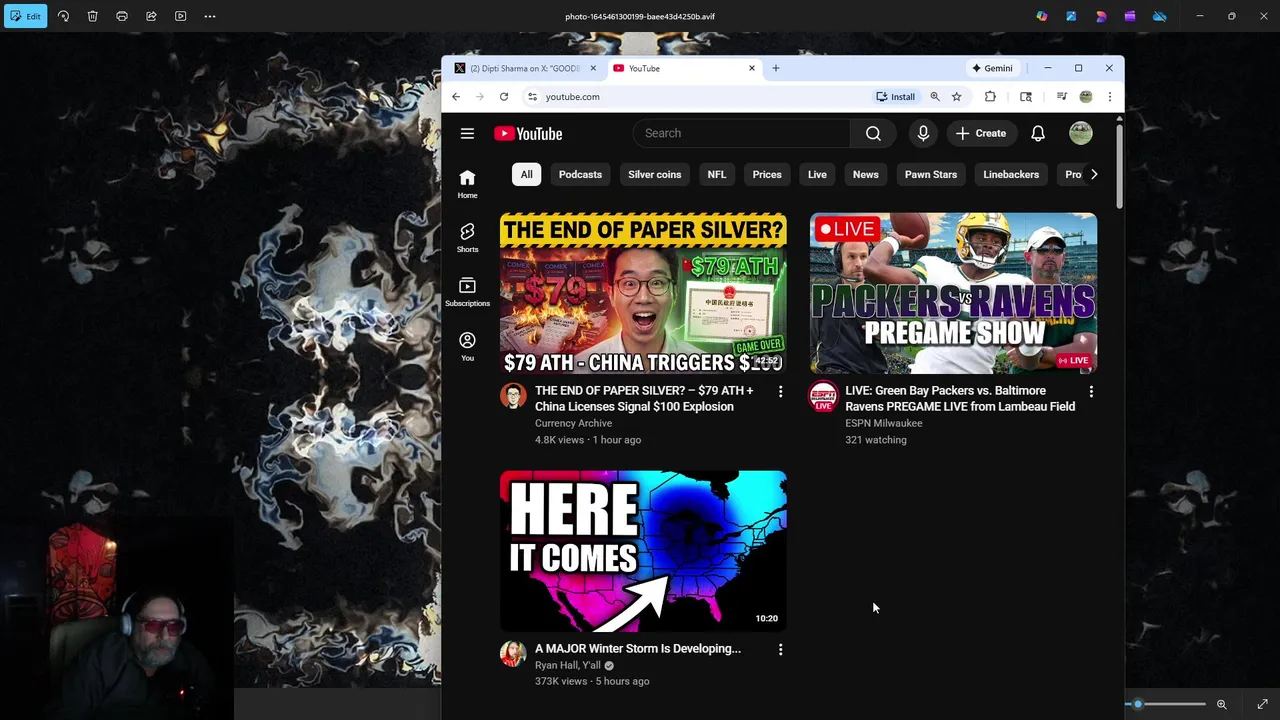Close the Dipti Sharma X tab

coord(593,68)
